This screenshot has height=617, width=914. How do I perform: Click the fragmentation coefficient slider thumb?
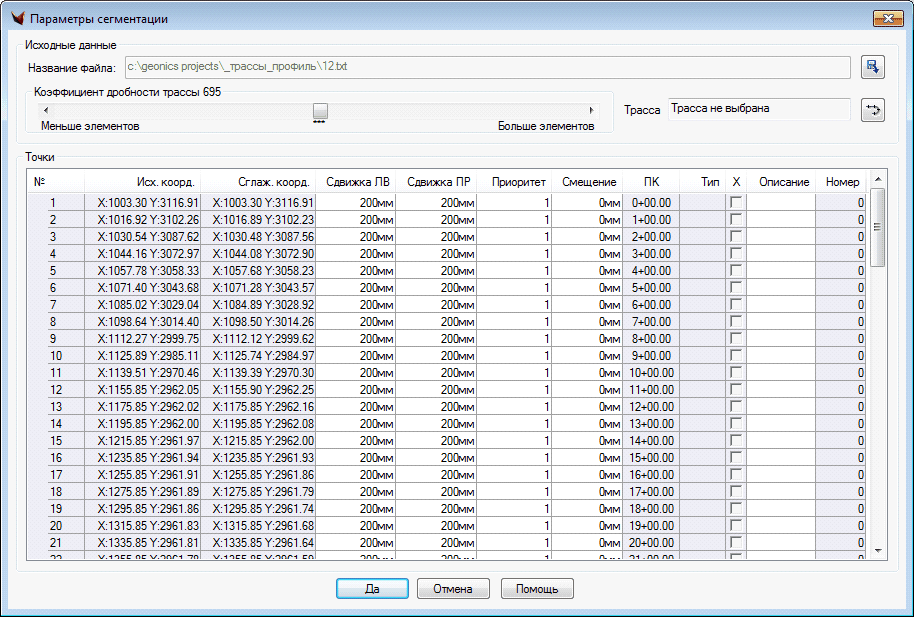pyautogui.click(x=320, y=110)
